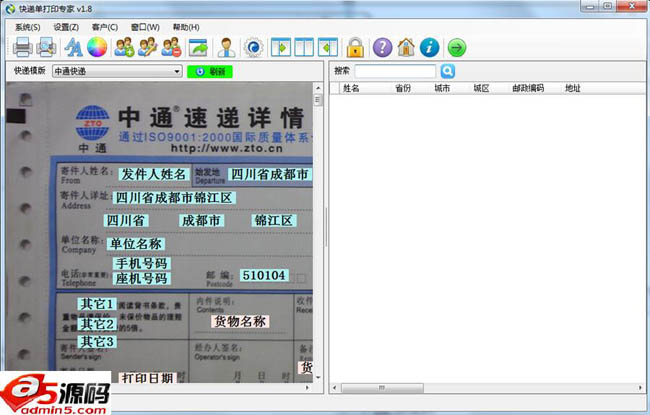Click customer list scroll left arrow
The height and width of the screenshot is (415, 650).
335,388
